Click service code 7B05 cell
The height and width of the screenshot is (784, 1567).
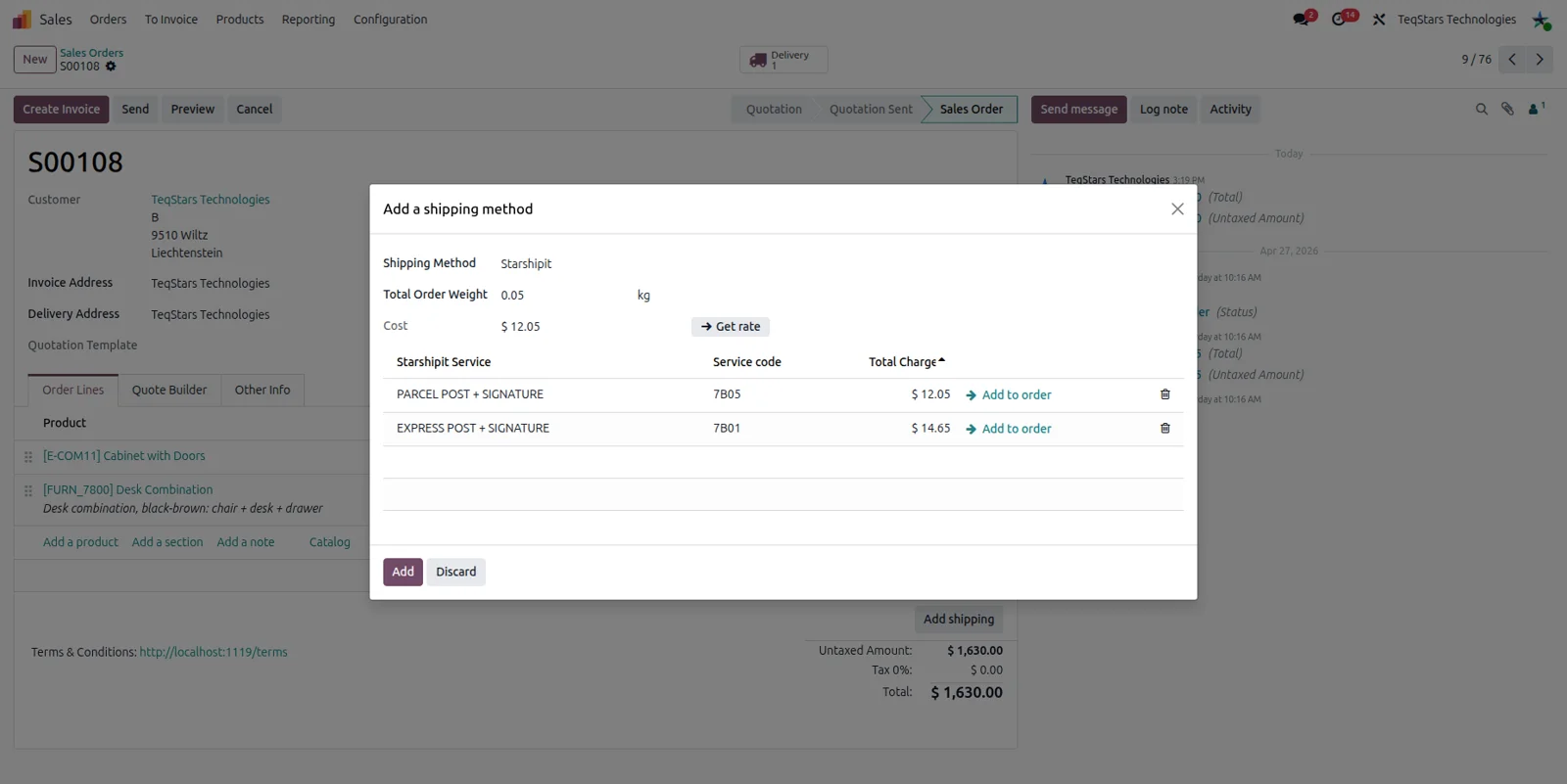coord(727,394)
